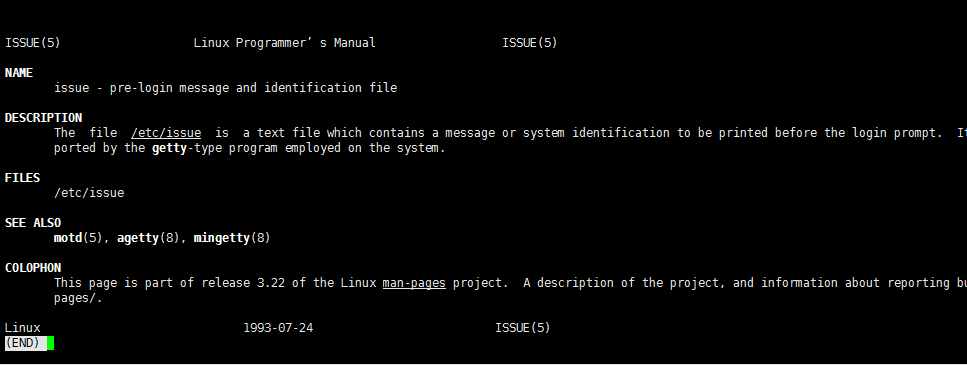Click the /etc/issue entry under FILES

coord(89,193)
